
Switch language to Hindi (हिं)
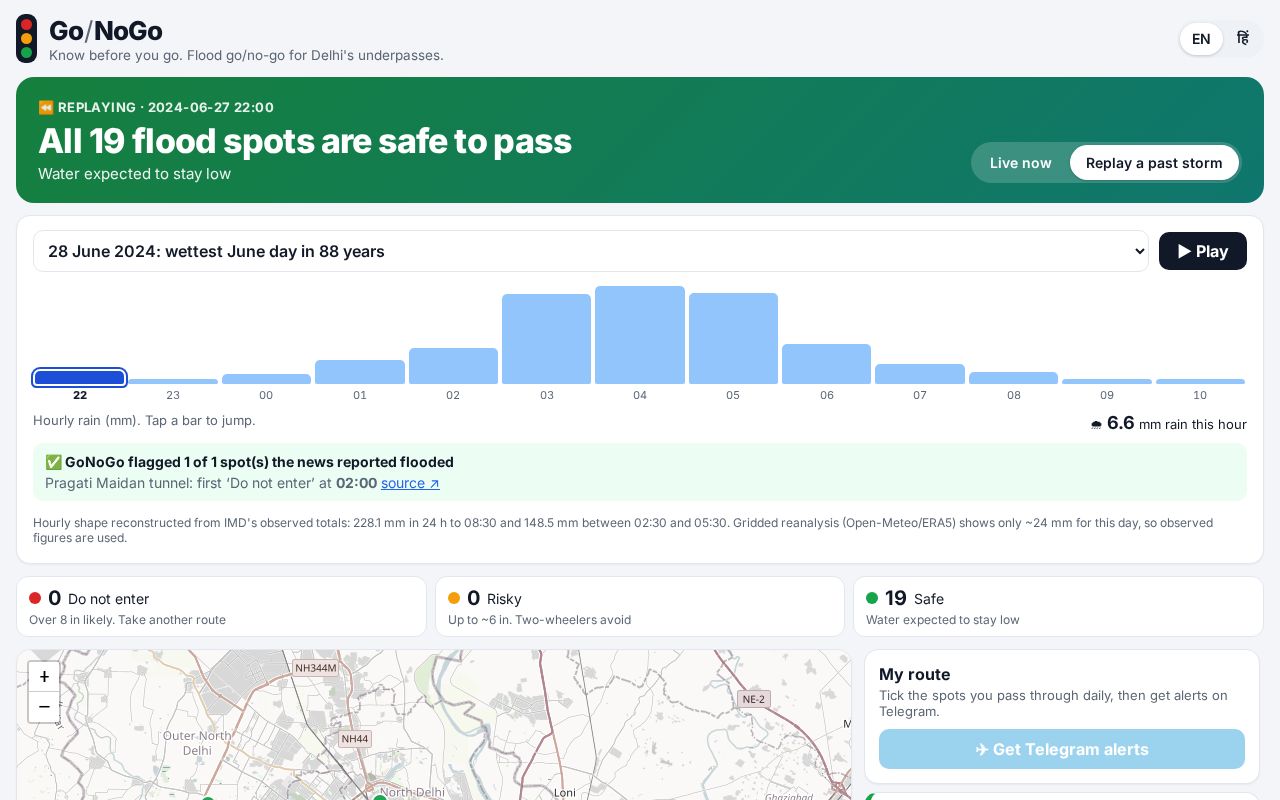pos(1243,39)
